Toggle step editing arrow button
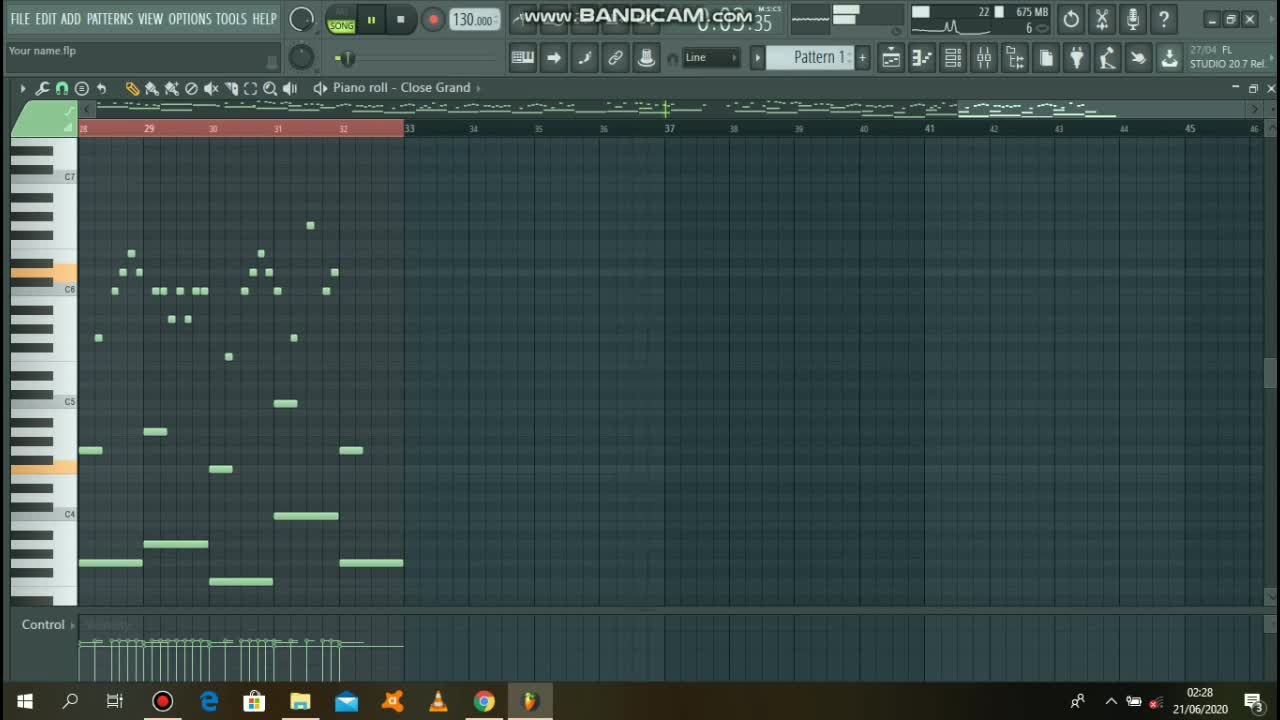Screen dimensions: 1280x720 point(553,58)
